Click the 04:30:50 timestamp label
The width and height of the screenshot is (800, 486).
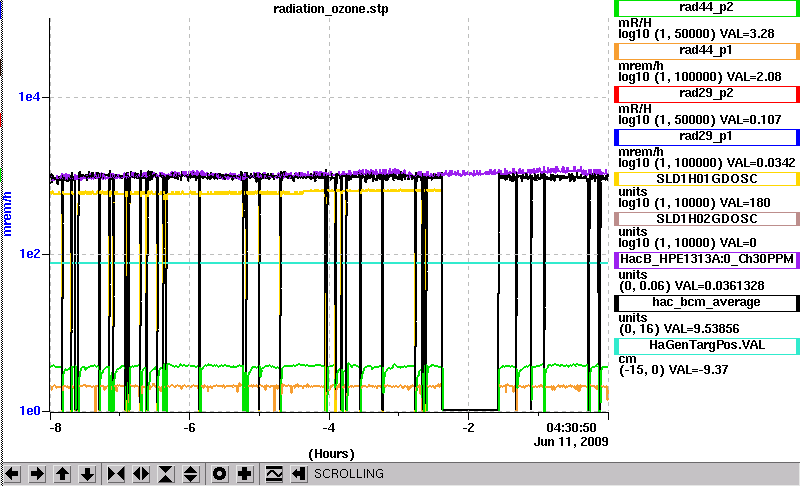(571, 427)
